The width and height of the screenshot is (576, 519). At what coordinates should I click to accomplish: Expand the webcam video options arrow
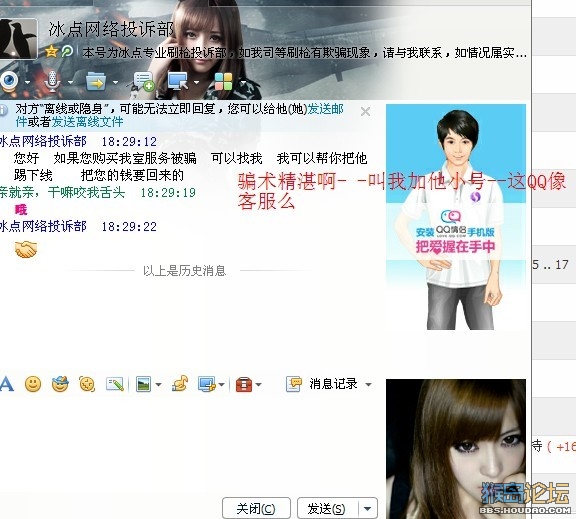pyautogui.click(x=28, y=82)
